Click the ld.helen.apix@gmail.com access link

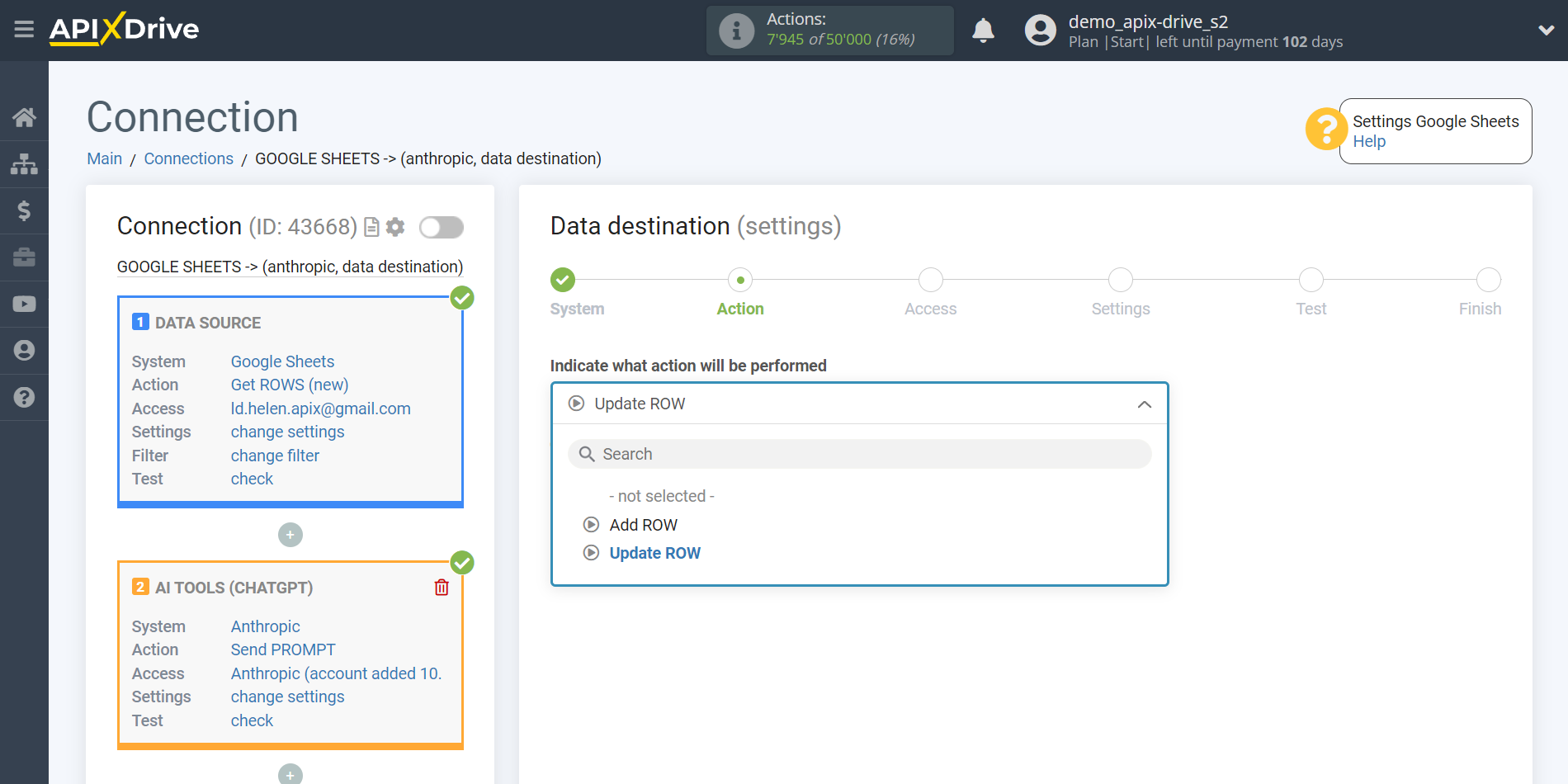[x=320, y=409]
